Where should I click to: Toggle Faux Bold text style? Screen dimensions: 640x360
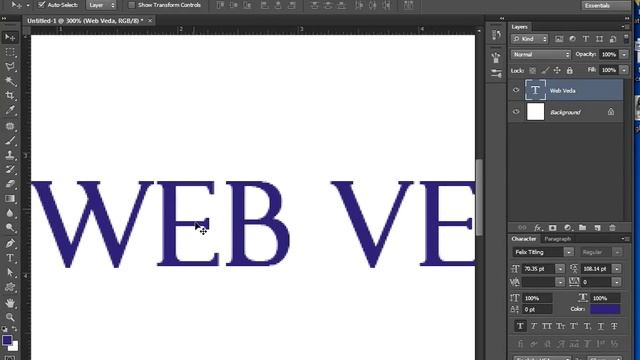click(520, 326)
